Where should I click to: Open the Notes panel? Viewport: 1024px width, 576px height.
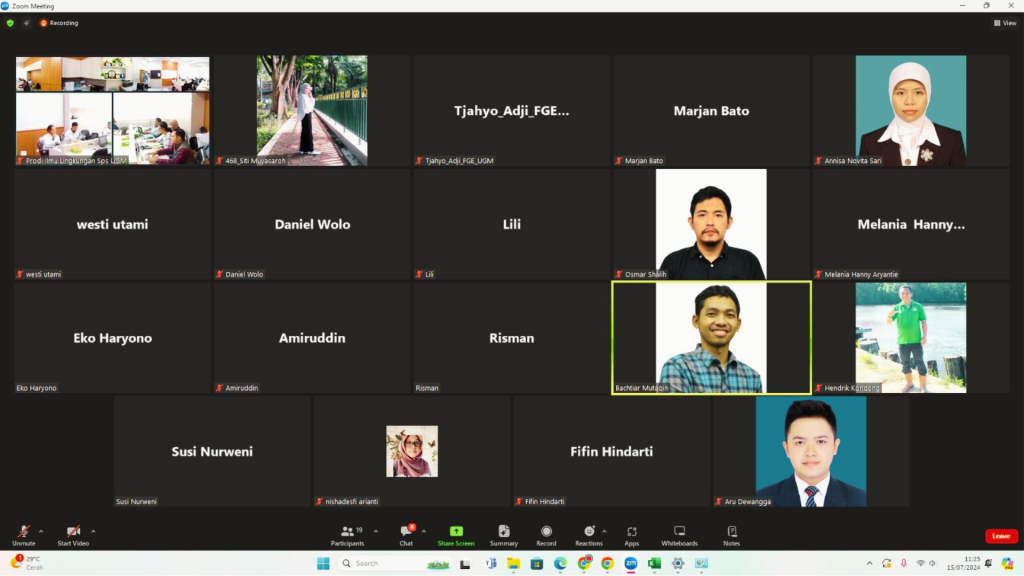pos(731,534)
